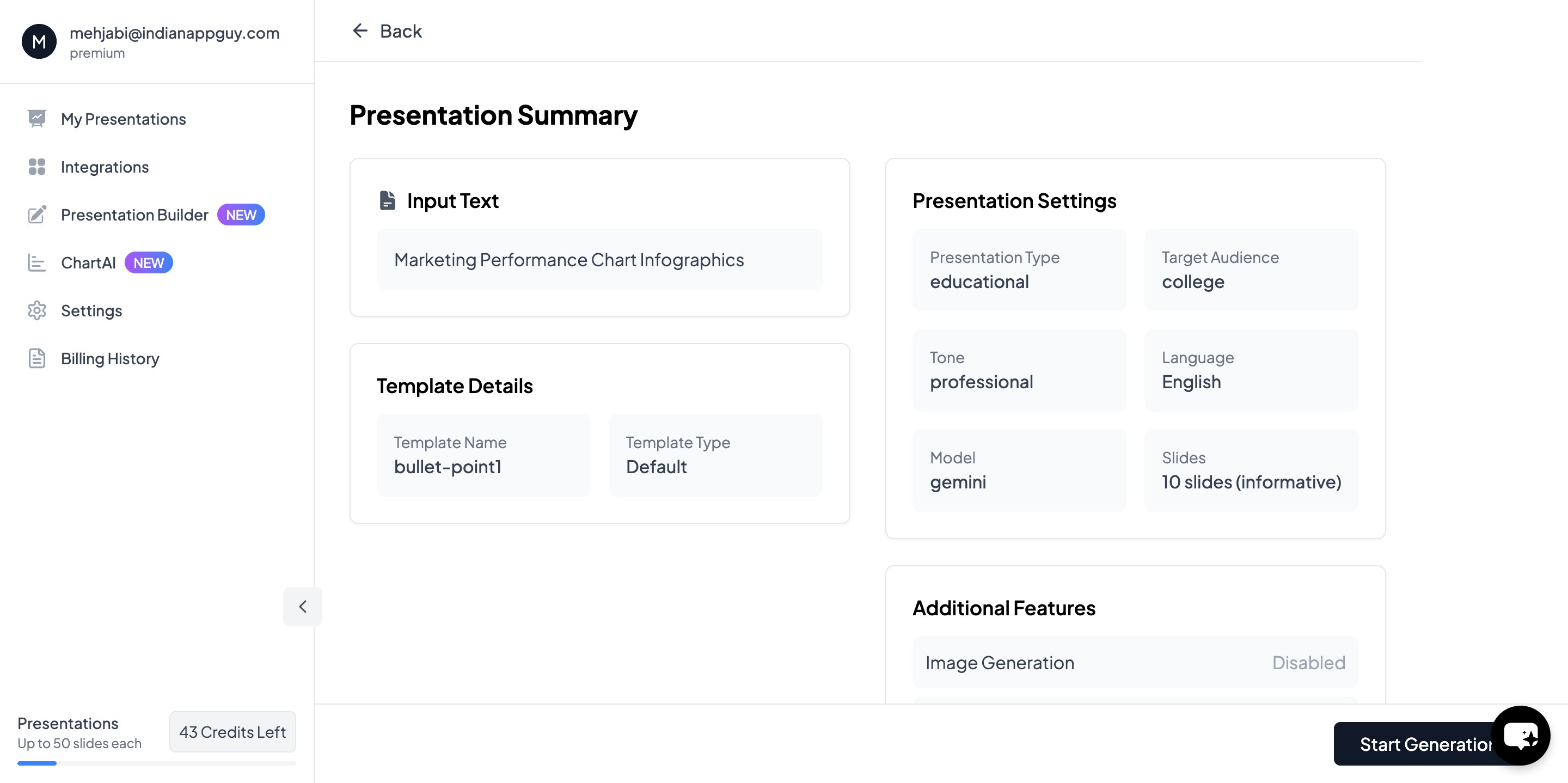Viewport: 1568px width, 783px height.
Task: Click the 43 Credits Left badge
Action: [x=232, y=732]
